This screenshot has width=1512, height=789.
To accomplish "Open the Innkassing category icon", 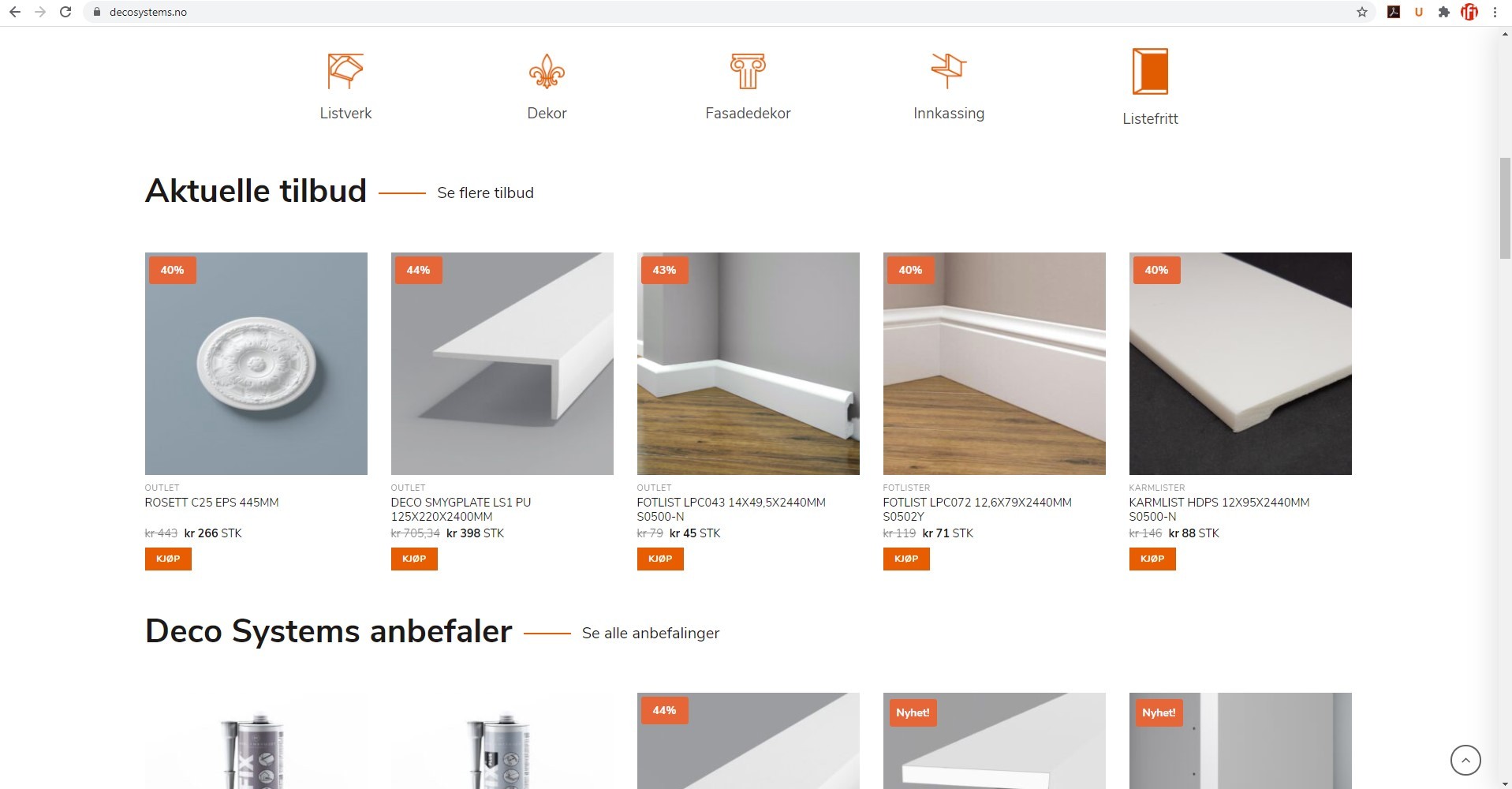I will pos(949,71).
